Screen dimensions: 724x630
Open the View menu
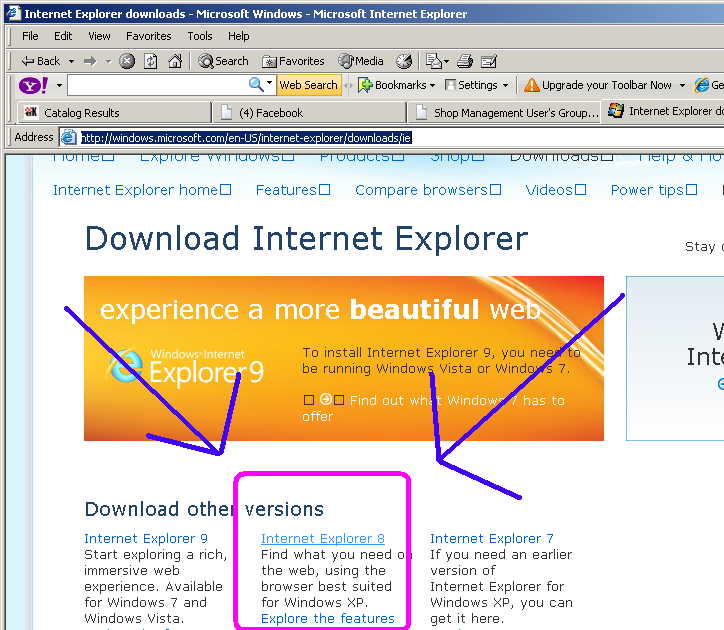click(99, 36)
